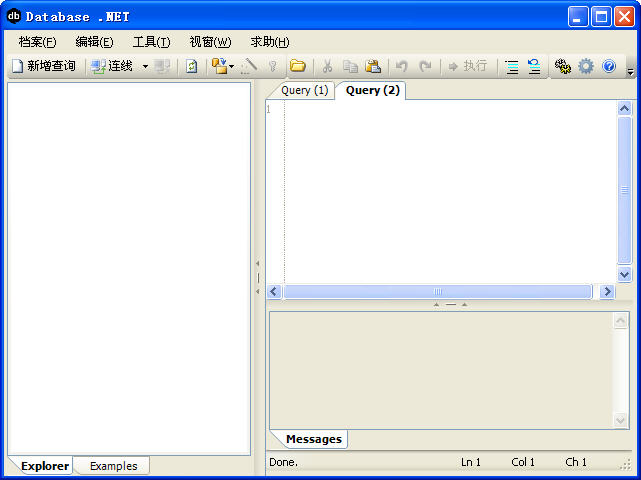The image size is (641, 480).
Task: Click the 执行 execute button
Action: pos(468,66)
